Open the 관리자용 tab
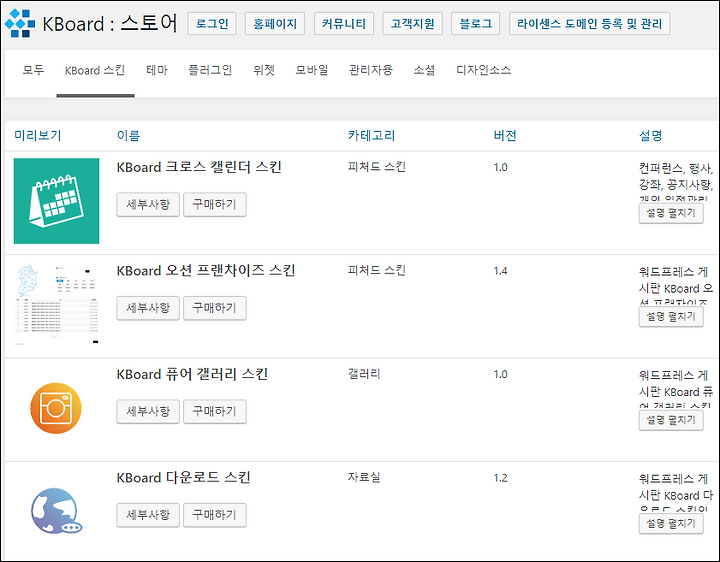720x562 pixels. [x=371, y=70]
